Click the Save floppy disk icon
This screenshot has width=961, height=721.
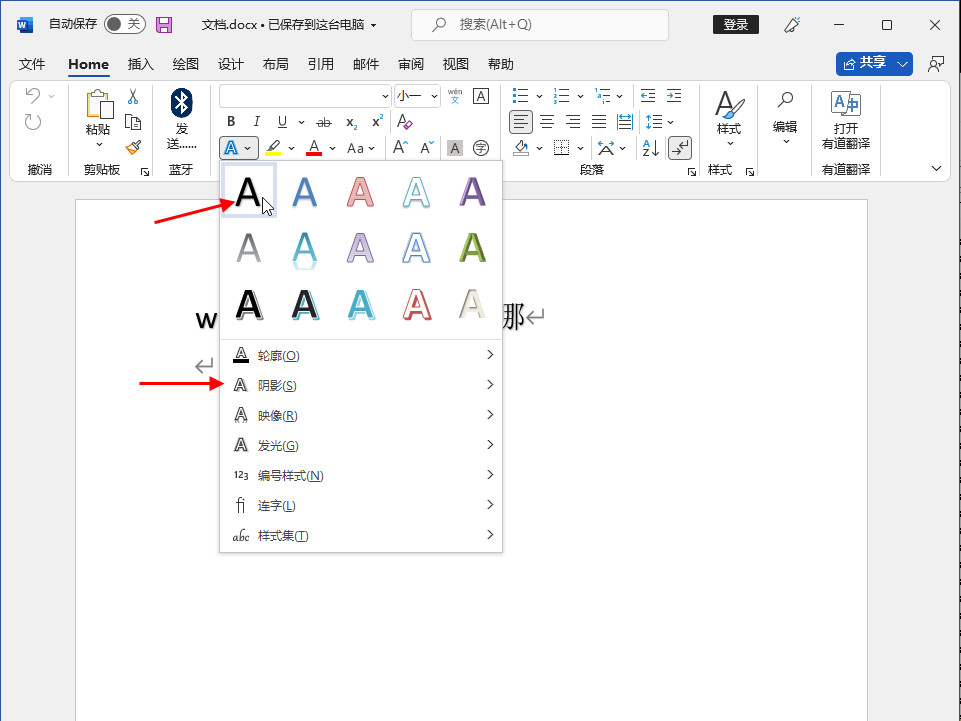click(x=164, y=25)
